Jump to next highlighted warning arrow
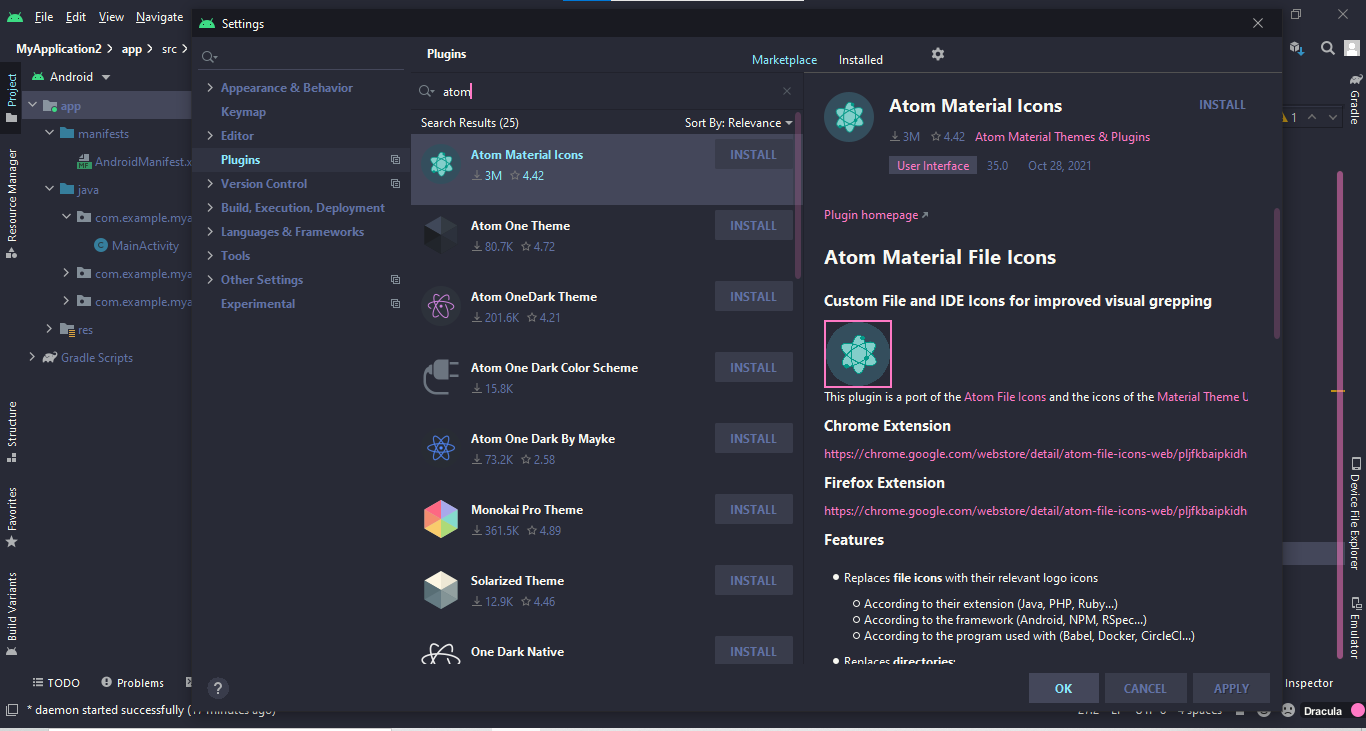This screenshot has width=1366, height=731. tap(1333, 117)
